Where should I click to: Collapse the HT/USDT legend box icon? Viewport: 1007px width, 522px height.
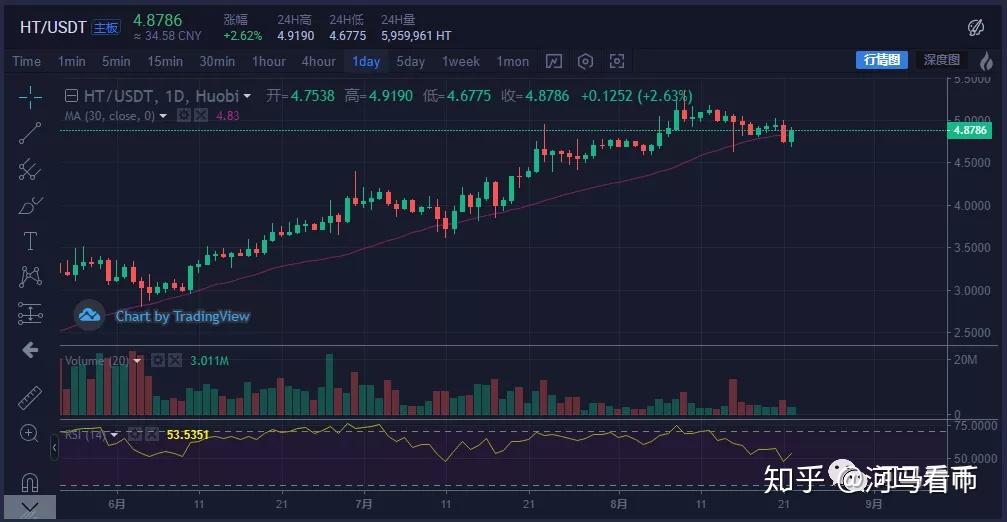[x=71, y=96]
